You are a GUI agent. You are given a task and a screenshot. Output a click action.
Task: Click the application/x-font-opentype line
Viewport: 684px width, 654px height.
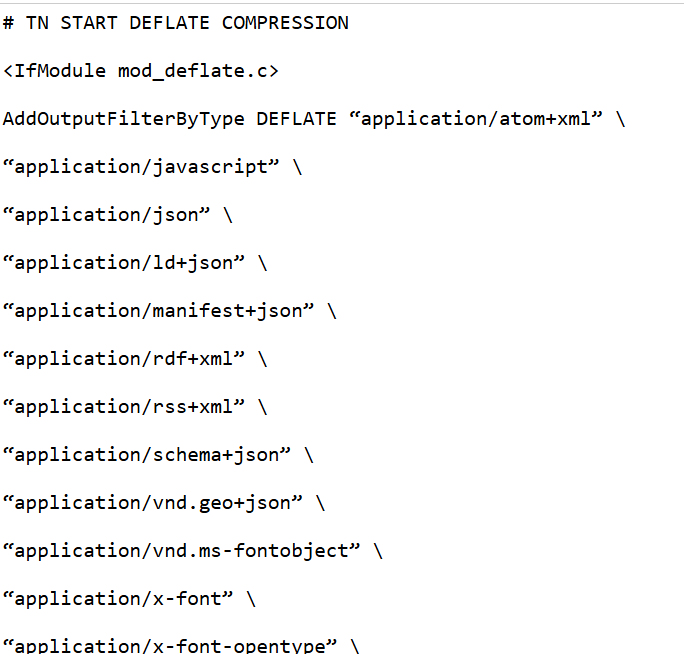tap(181, 646)
